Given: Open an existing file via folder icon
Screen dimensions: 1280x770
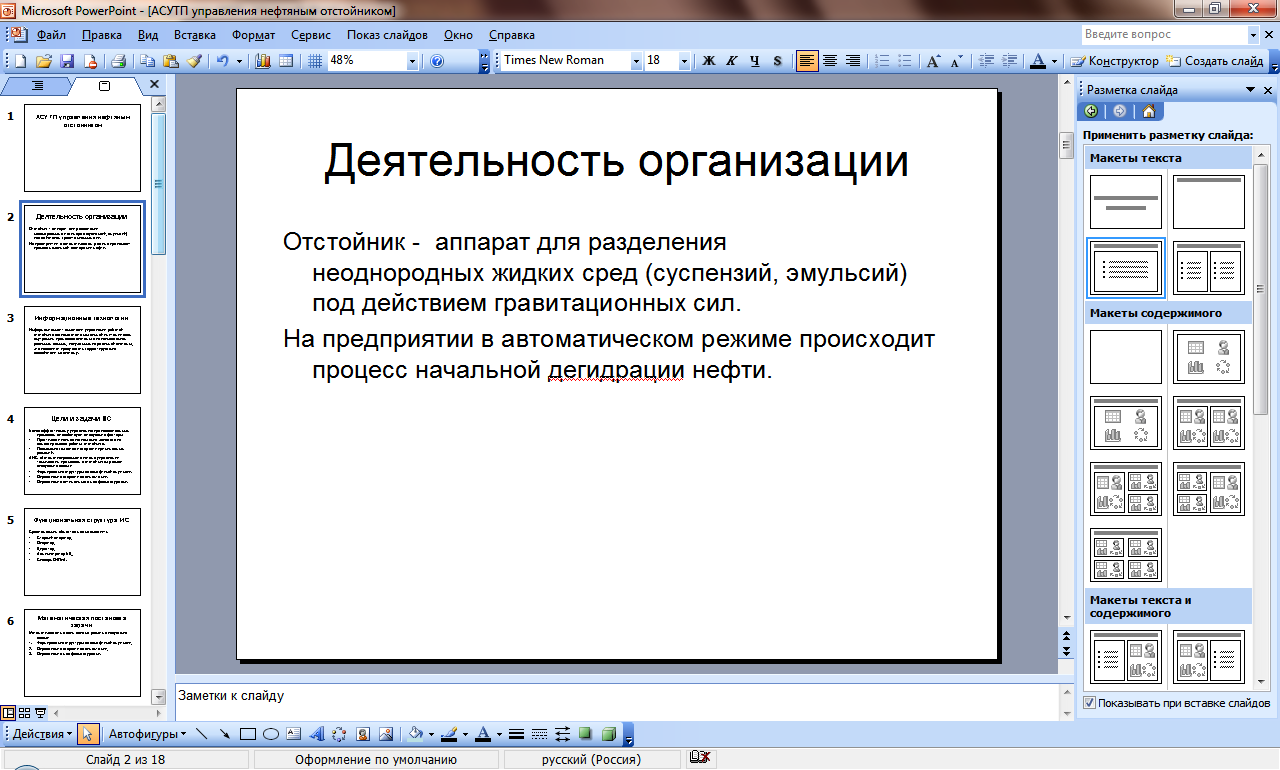Looking at the screenshot, I should (x=46, y=61).
